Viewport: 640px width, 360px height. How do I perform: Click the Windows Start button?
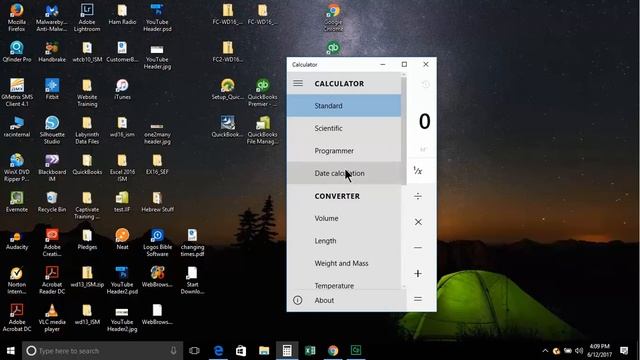coord(11,351)
